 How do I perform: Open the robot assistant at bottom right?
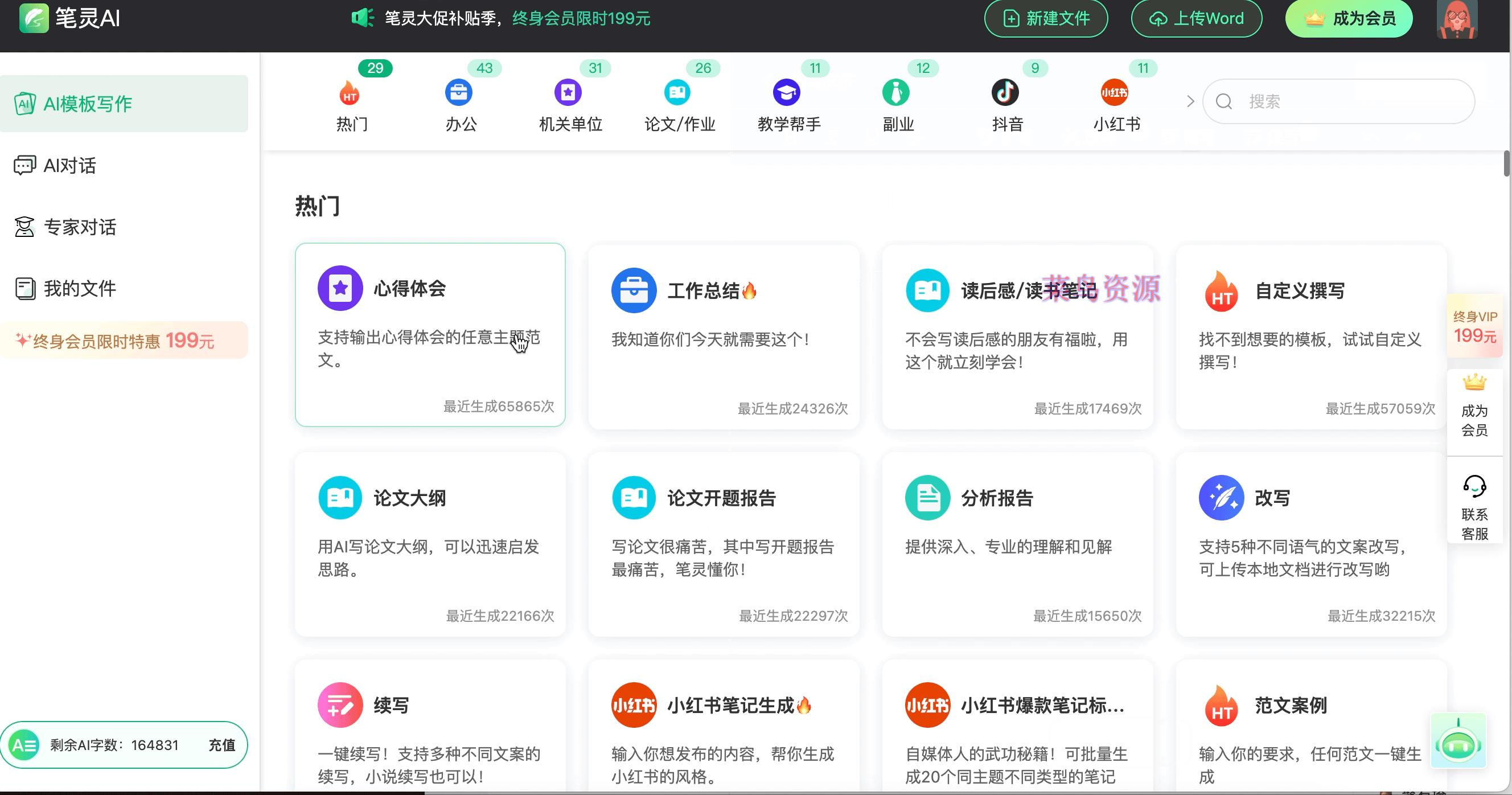1458,741
